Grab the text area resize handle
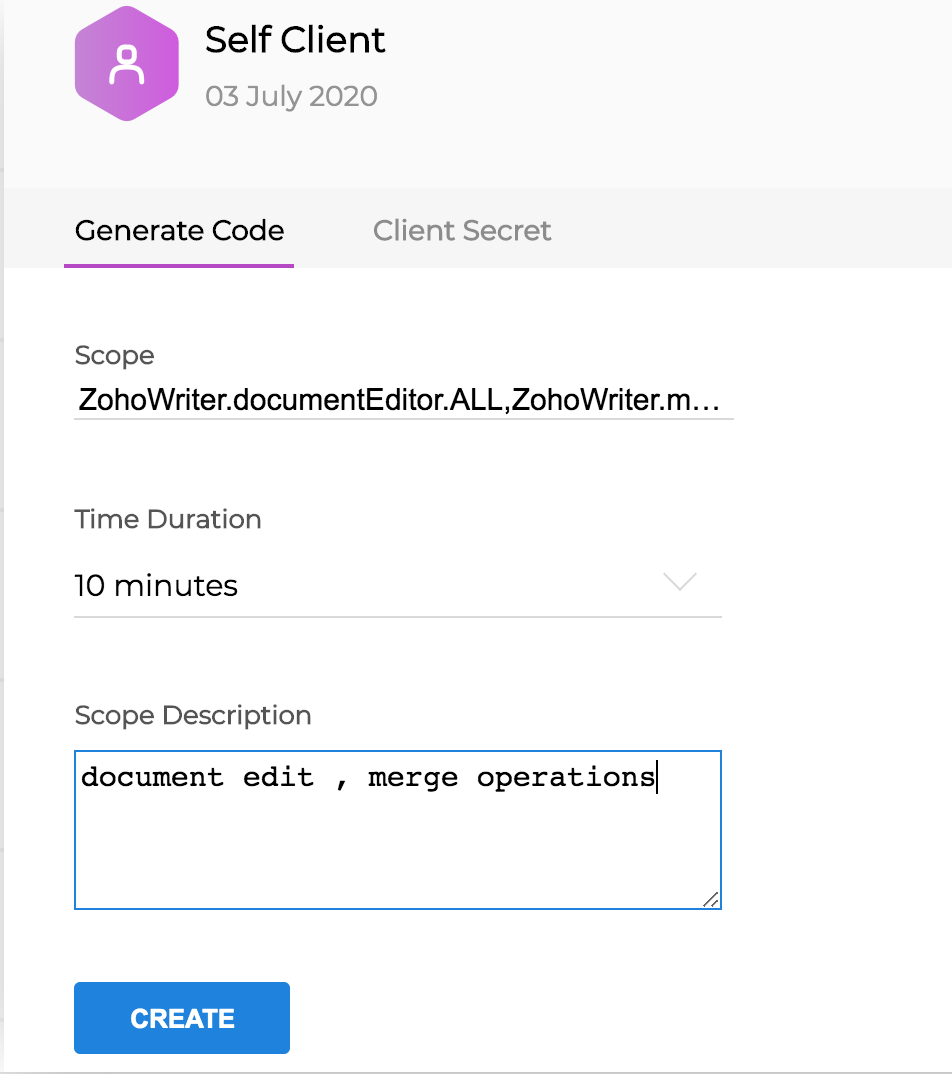Screen dimensions: 952x1074 (x=710, y=899)
